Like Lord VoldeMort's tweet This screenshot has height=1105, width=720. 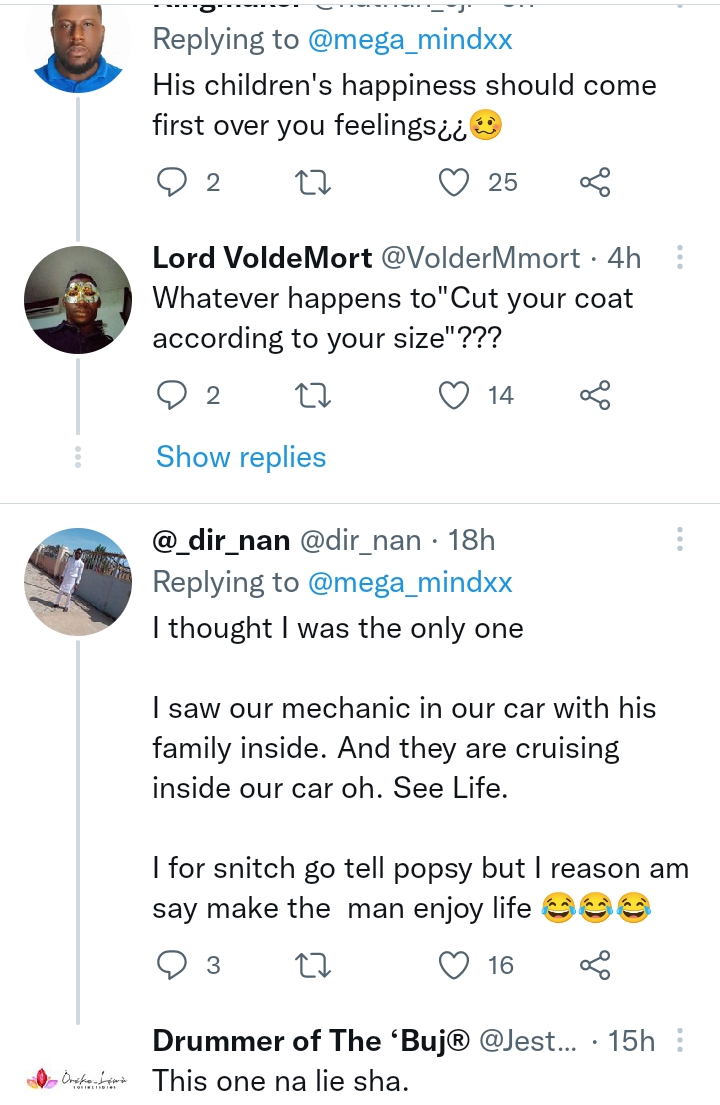455,396
